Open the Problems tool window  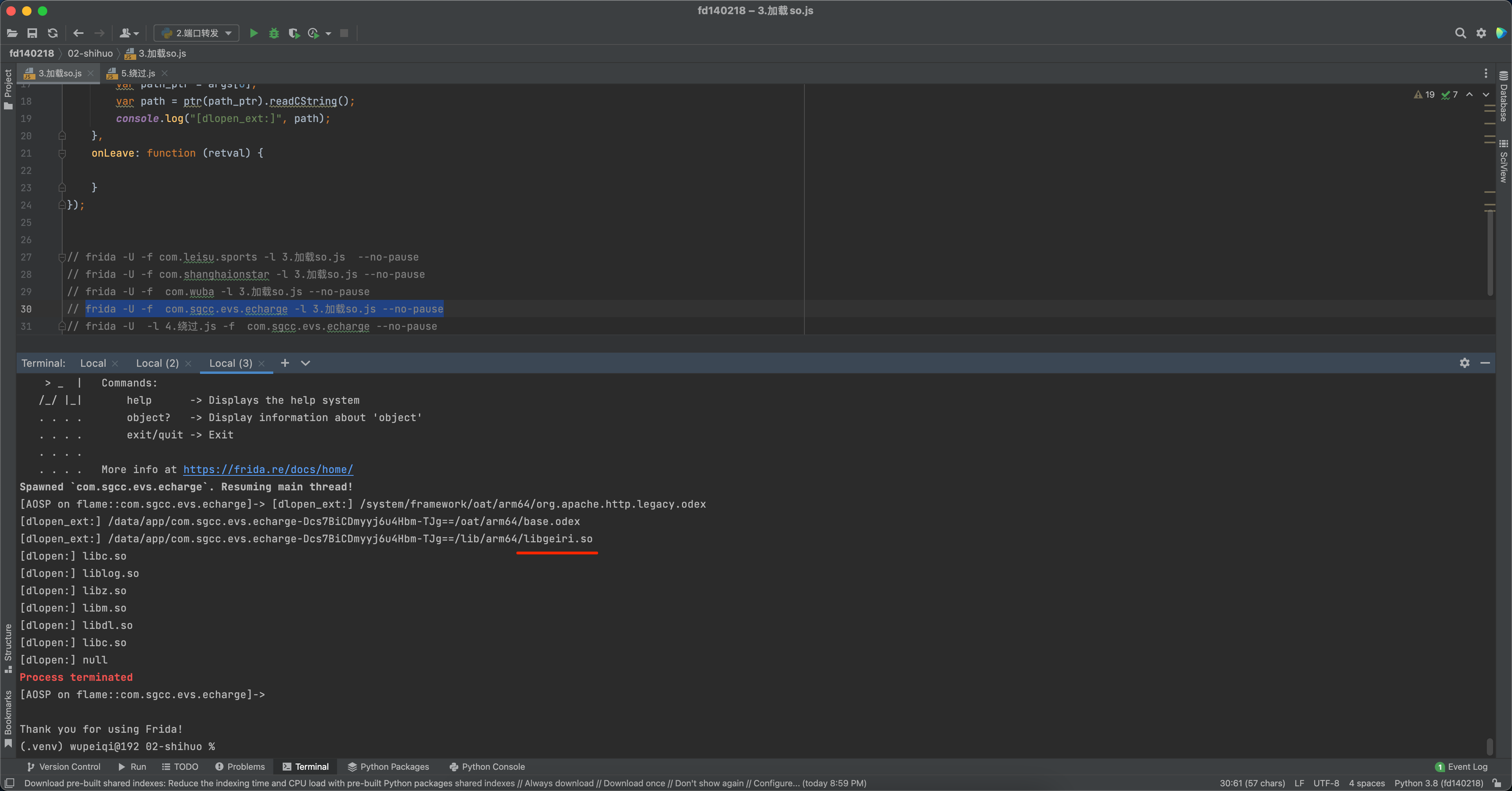240,767
